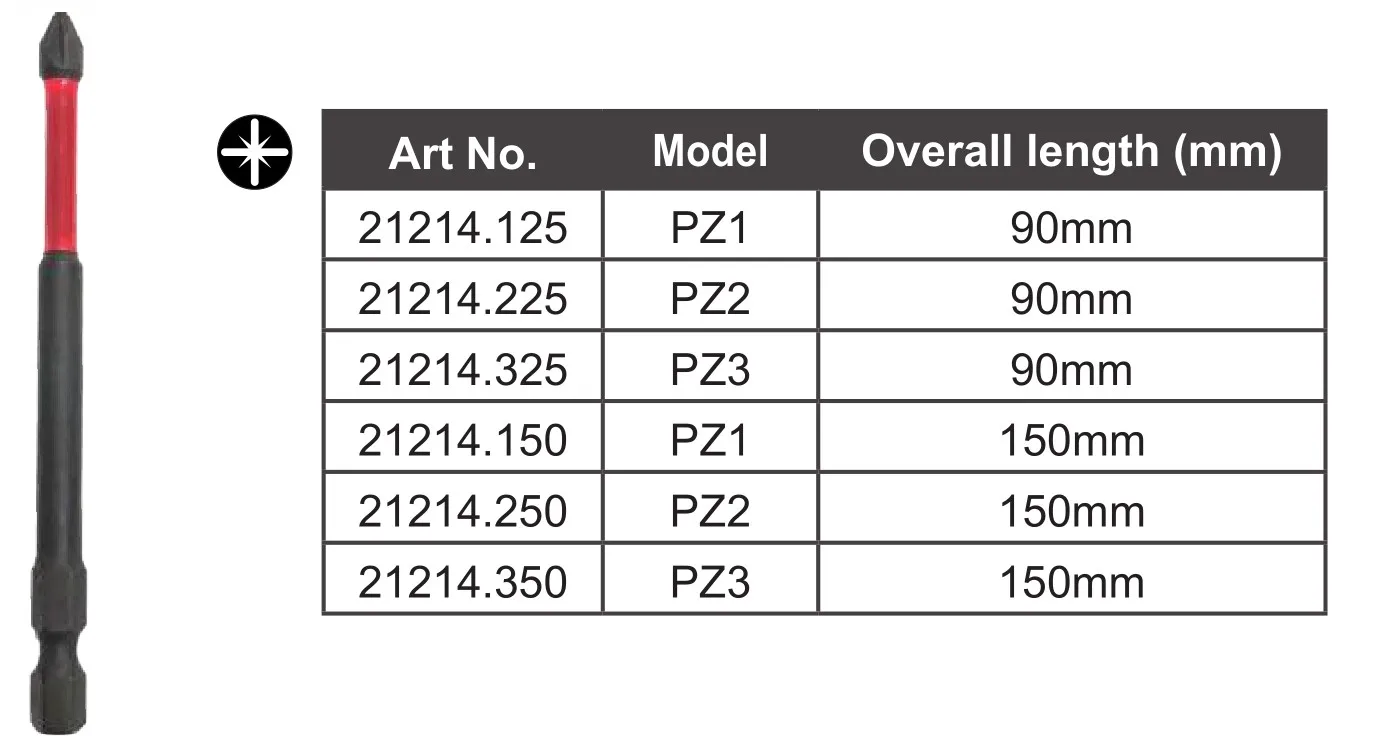This screenshot has width=1388, height=753.
Task: Click the 90mm length in the 21214.225 row
Action: 1071,299
